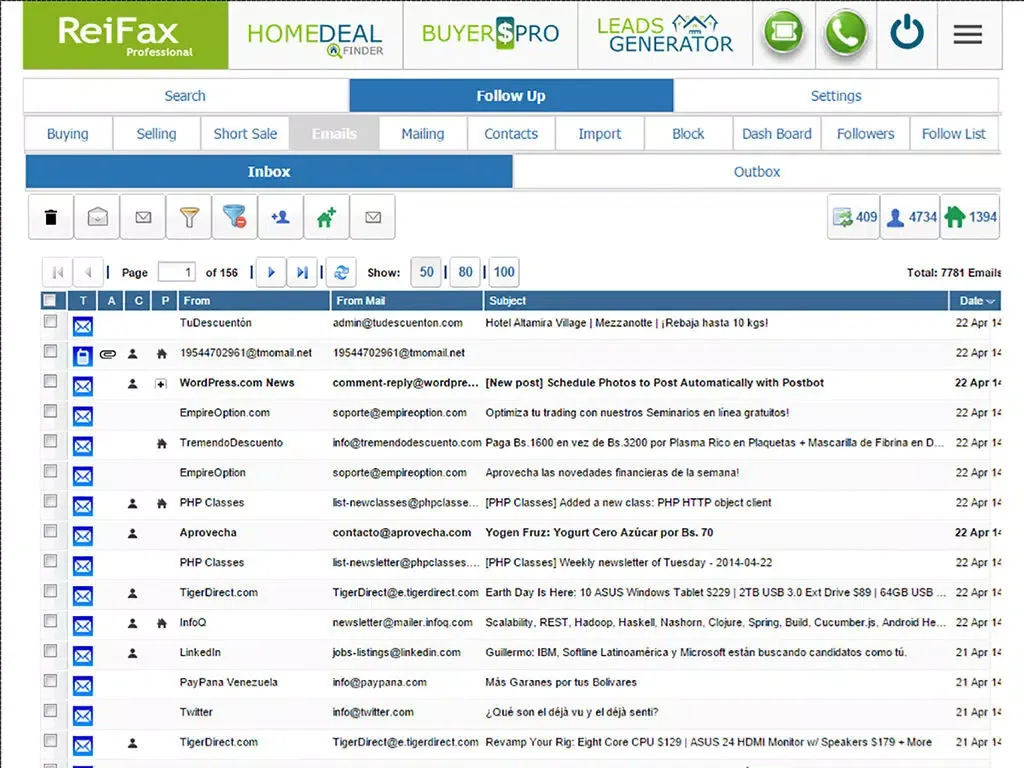Check the InfoQ email checkbox
The image size is (1024, 768).
point(50,621)
